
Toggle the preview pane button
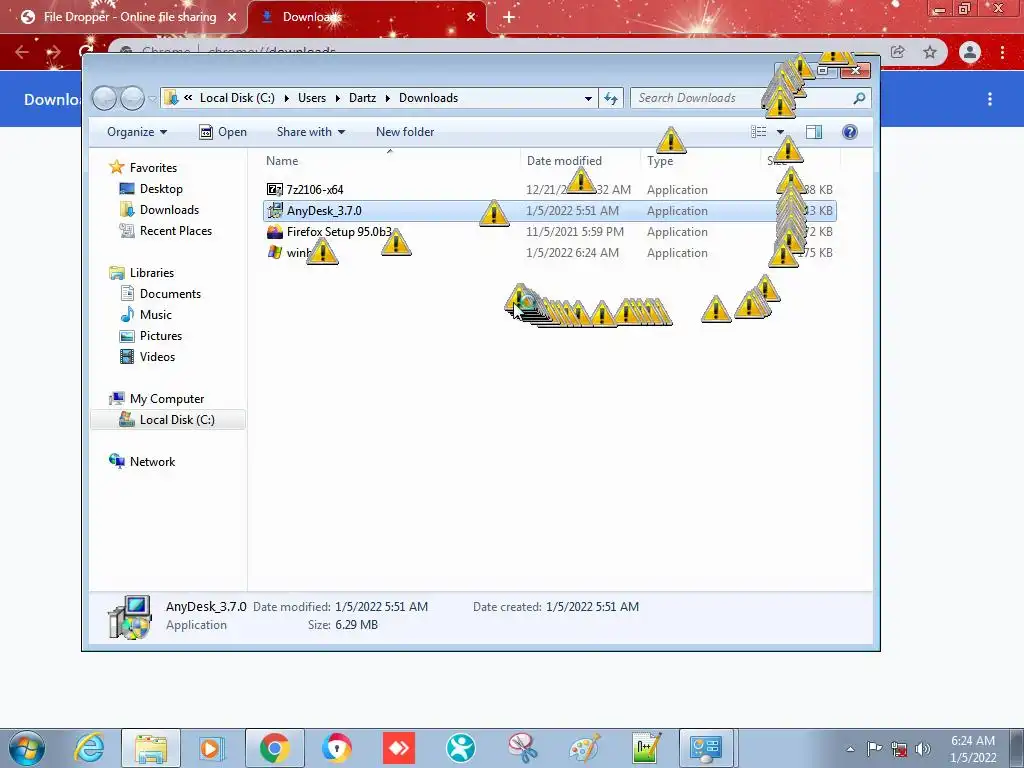pyautogui.click(x=814, y=132)
